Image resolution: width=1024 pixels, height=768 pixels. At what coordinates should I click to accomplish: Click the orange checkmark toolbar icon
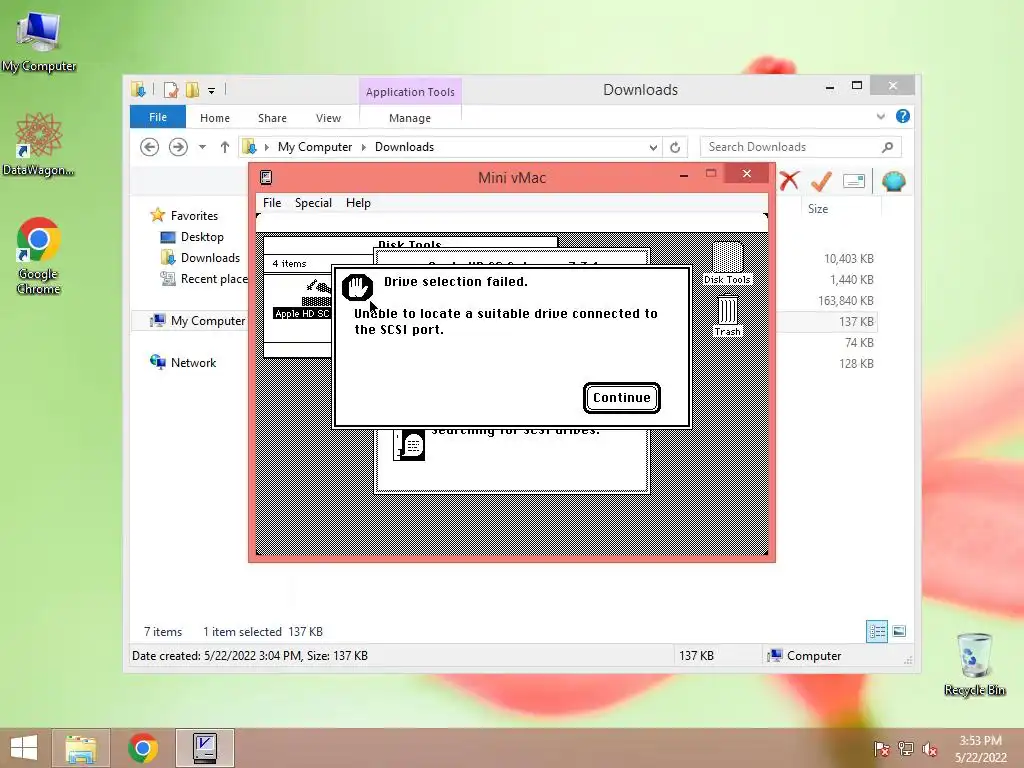821,181
